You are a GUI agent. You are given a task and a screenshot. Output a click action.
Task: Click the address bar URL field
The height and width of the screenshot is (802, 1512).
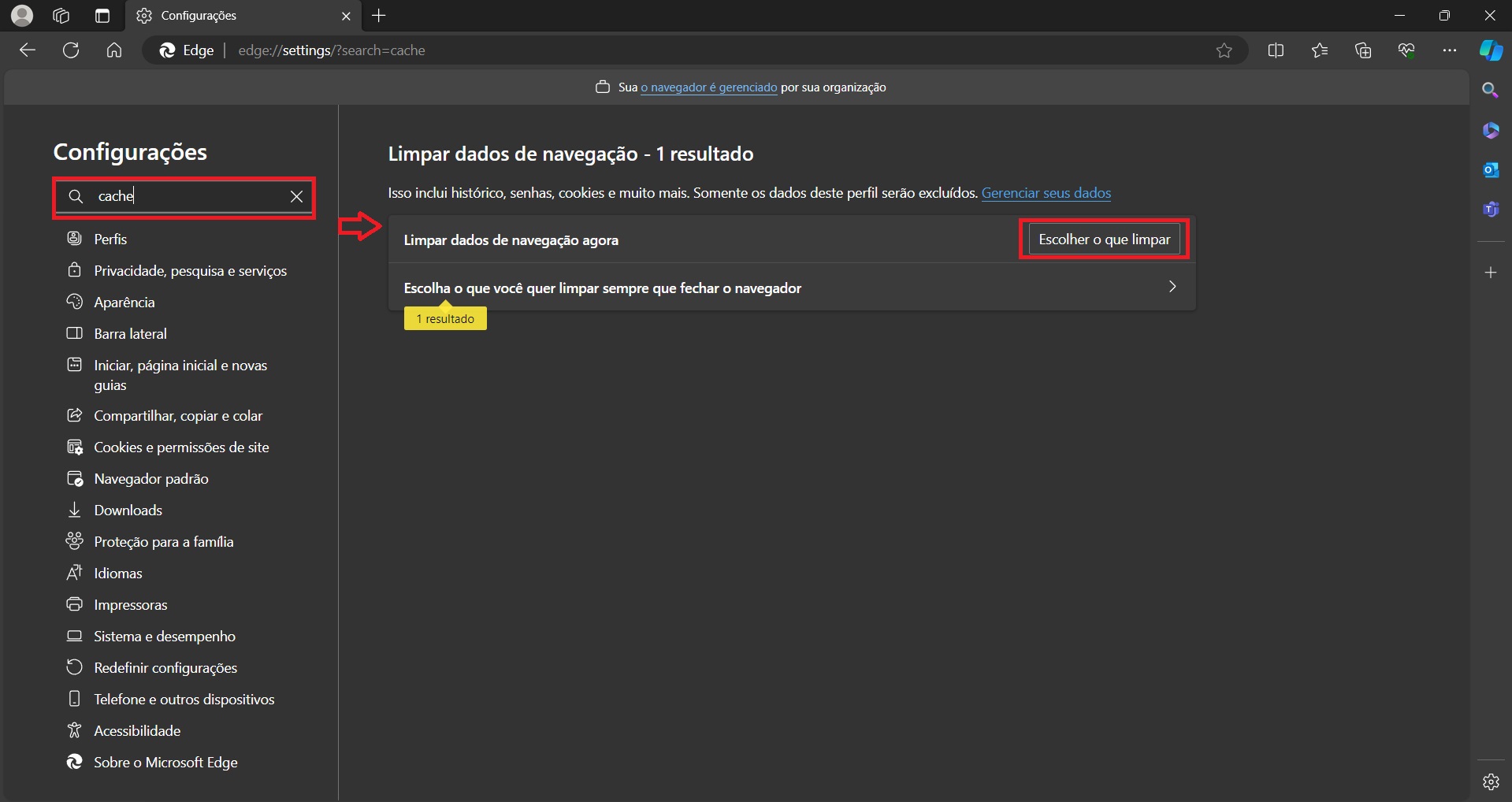coord(630,50)
